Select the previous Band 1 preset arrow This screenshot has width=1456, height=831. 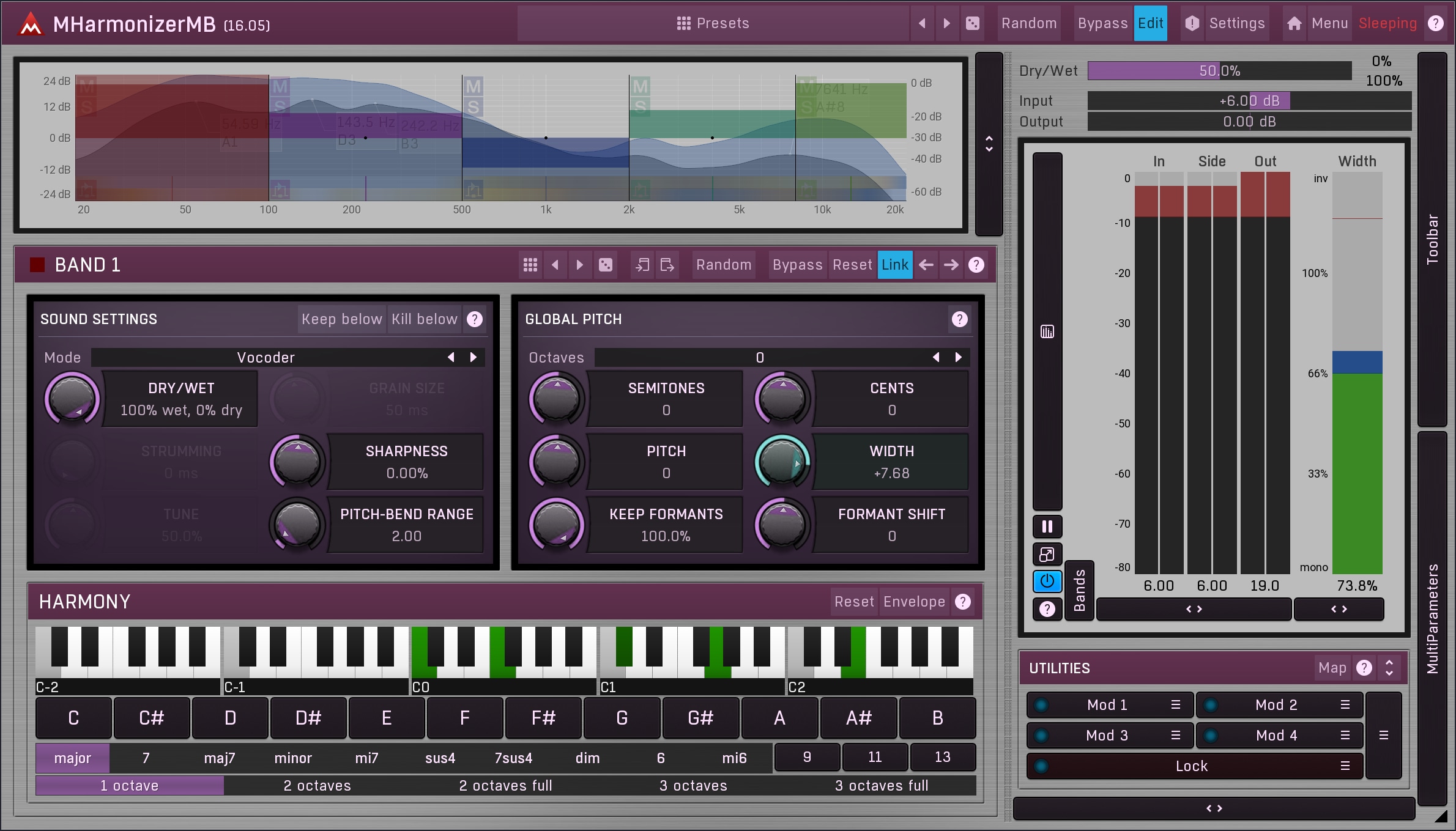555,265
